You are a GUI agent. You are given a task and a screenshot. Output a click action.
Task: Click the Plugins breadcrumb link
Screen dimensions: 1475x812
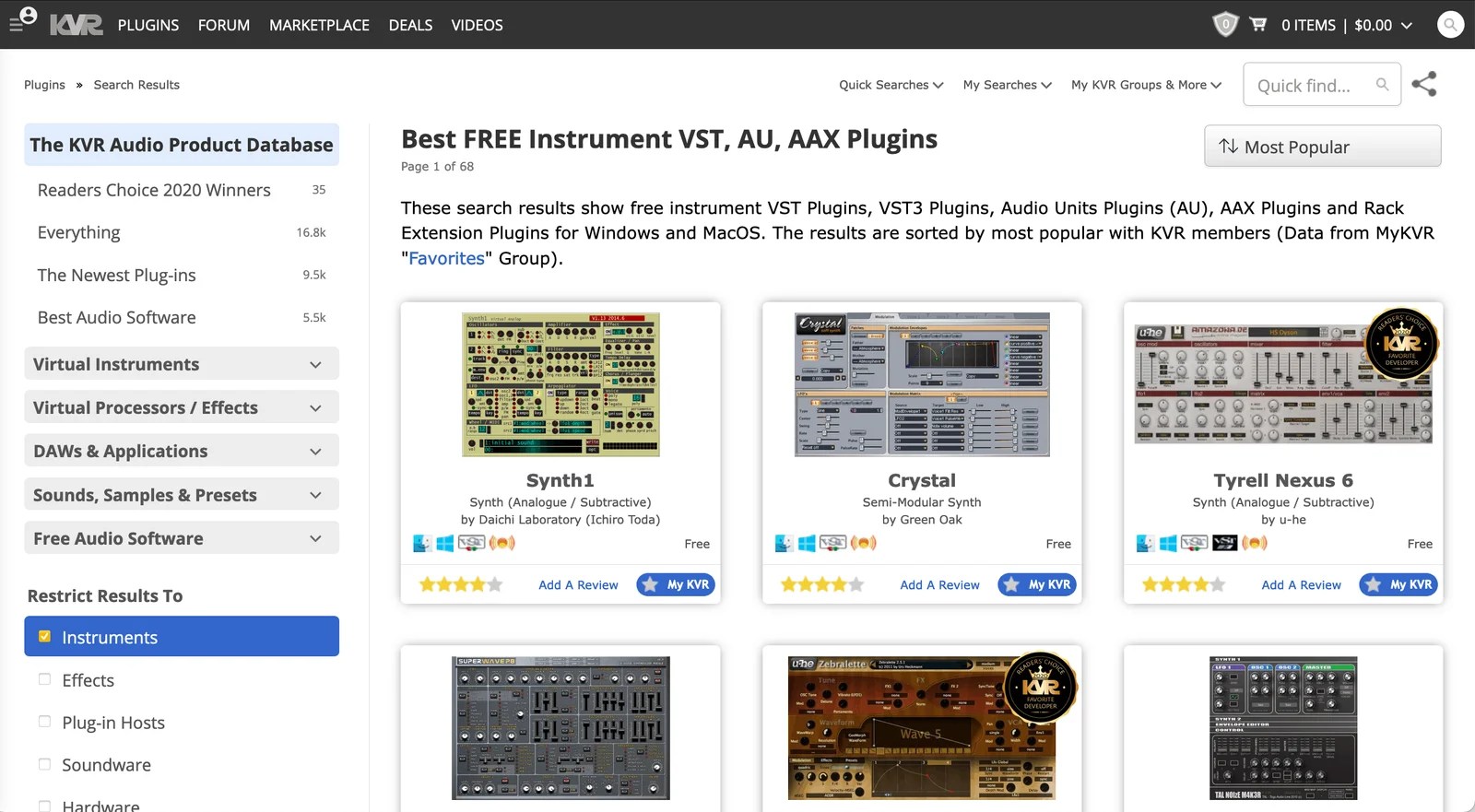(44, 85)
